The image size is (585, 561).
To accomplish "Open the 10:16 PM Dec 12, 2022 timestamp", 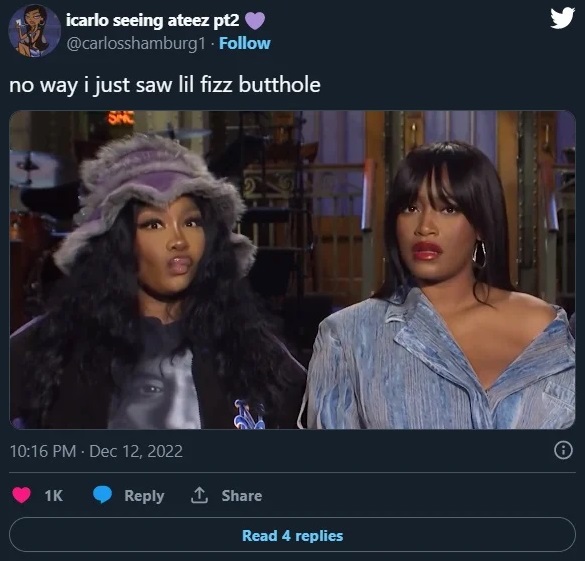I will tap(96, 451).
